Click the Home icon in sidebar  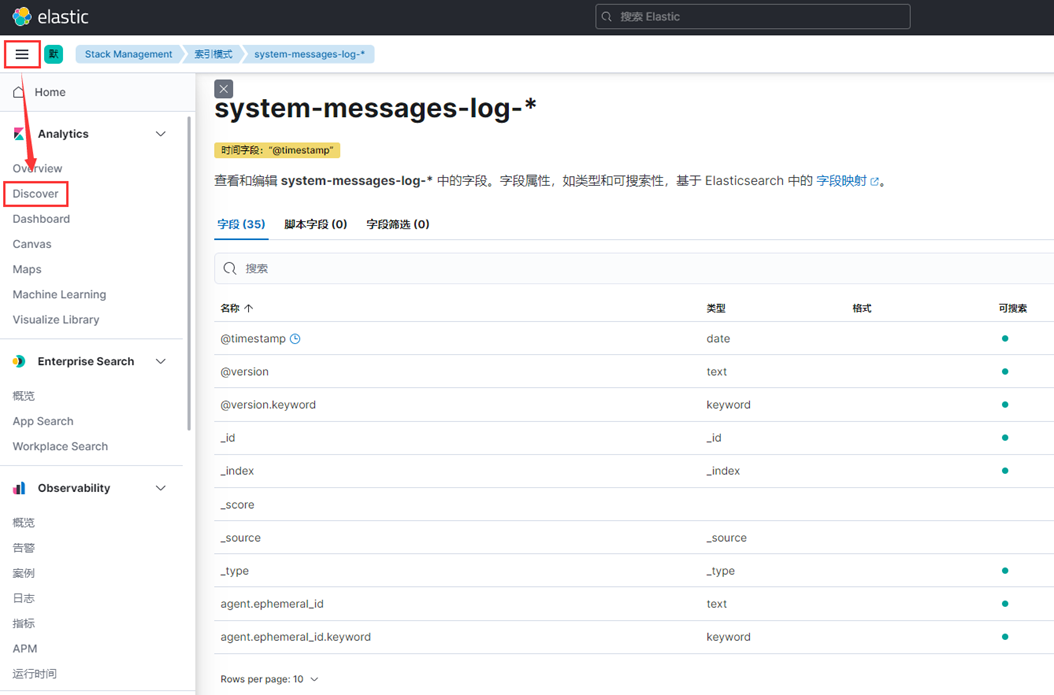(19, 92)
